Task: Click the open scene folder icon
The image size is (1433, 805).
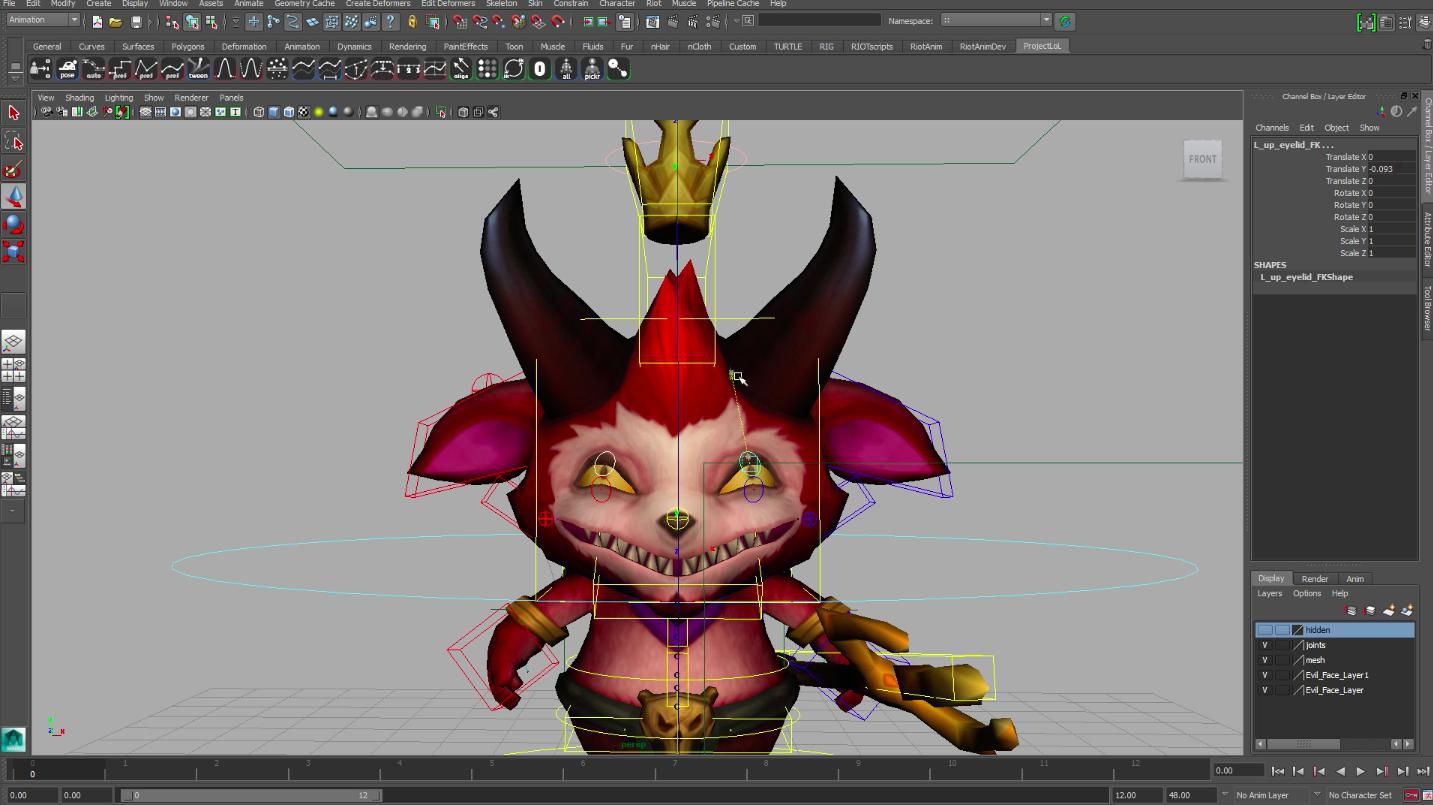Action: pos(116,21)
